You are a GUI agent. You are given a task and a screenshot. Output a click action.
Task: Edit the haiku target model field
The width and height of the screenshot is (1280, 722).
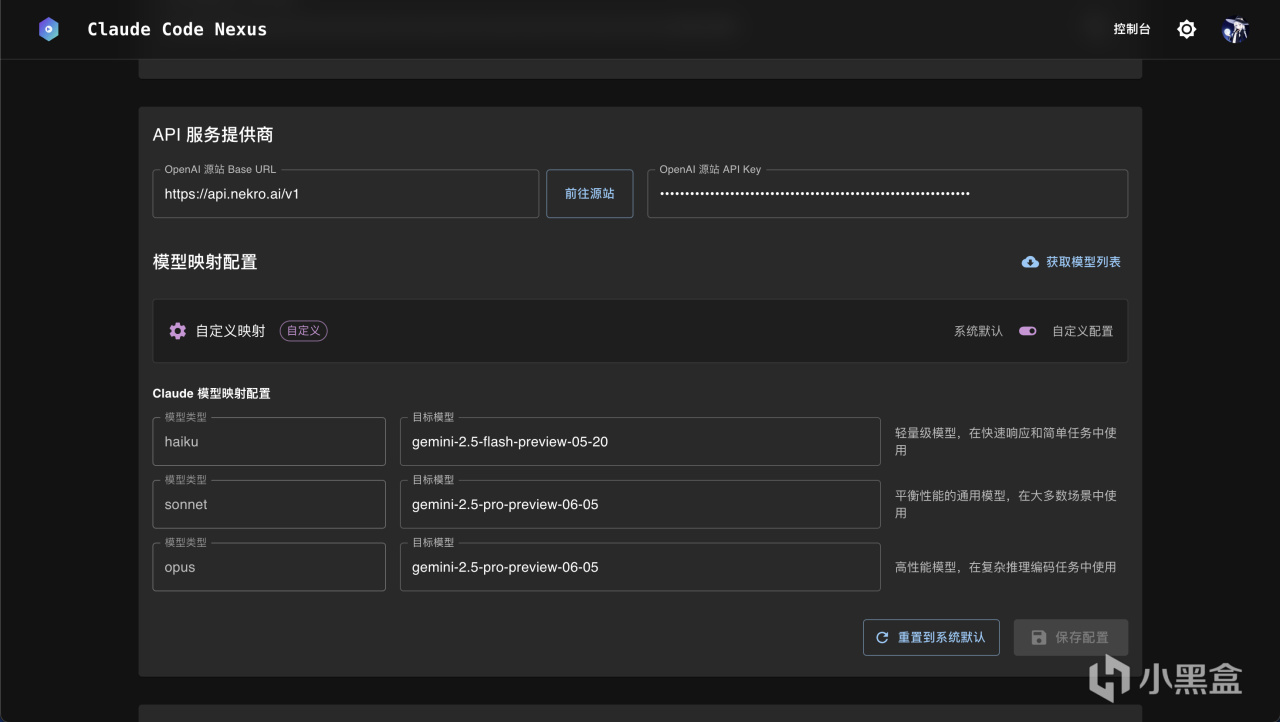[x=640, y=441]
